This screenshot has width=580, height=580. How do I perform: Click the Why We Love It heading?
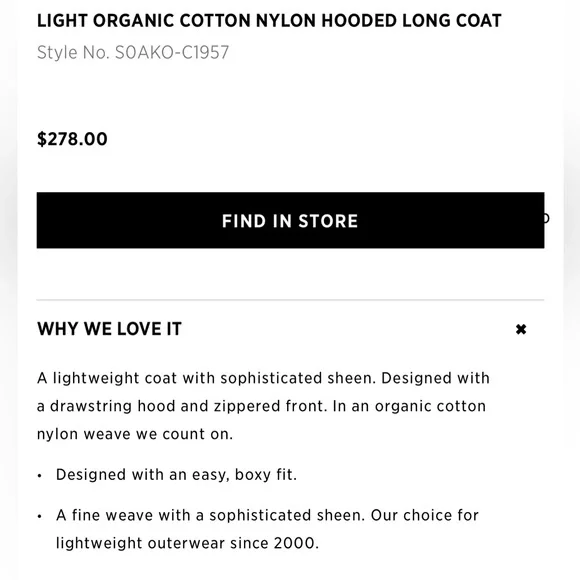pyautogui.click(x=109, y=329)
